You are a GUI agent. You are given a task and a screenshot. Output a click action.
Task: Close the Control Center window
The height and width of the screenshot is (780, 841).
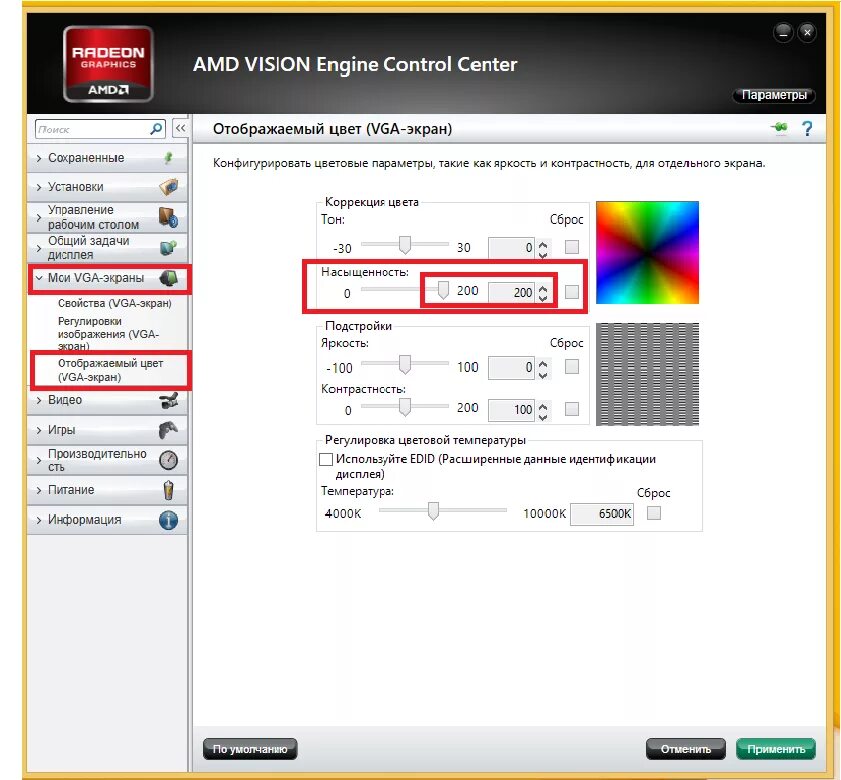tap(807, 33)
